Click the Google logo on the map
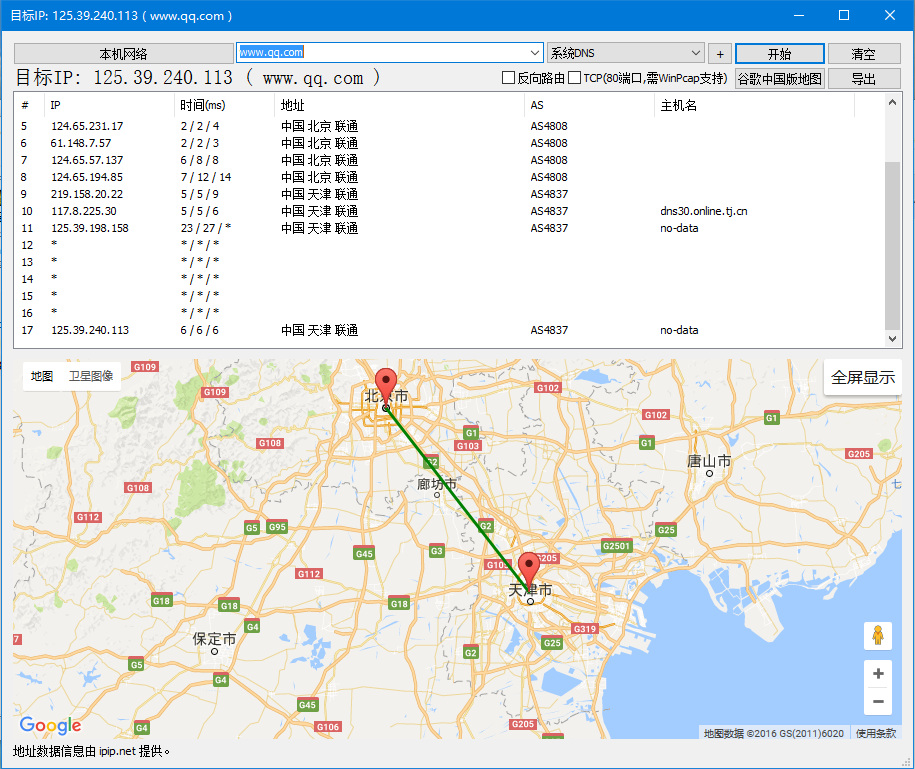The width and height of the screenshot is (915, 769). pos(50,725)
